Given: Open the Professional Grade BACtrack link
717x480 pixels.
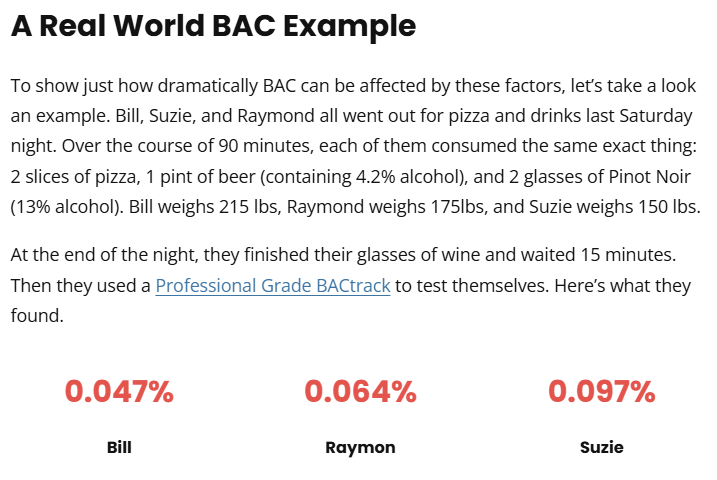Looking at the screenshot, I should pos(273,286).
